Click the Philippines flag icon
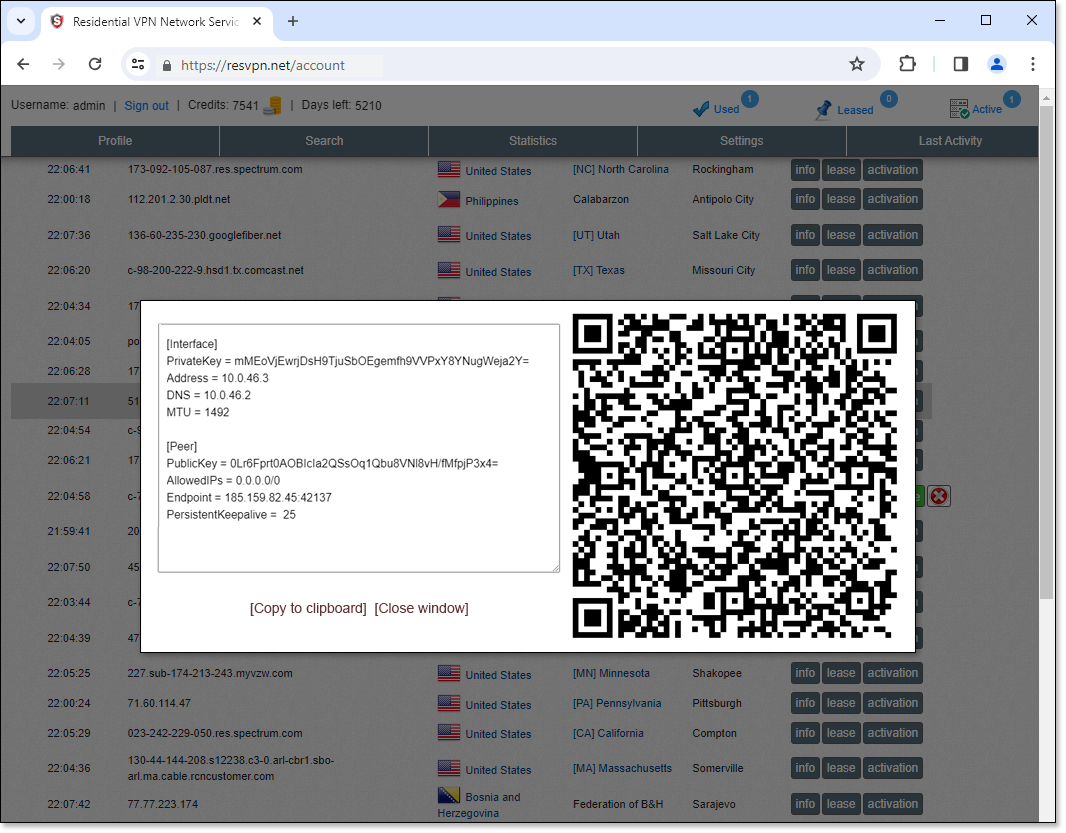Viewport: 1066px width, 833px height. (x=449, y=199)
